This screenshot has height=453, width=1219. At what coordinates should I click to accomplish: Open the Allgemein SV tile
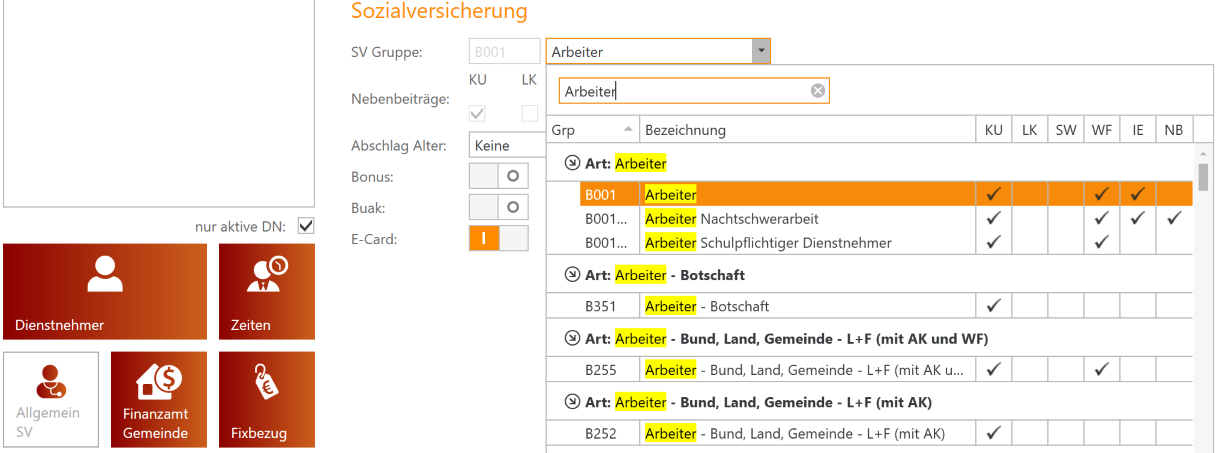tap(51, 399)
